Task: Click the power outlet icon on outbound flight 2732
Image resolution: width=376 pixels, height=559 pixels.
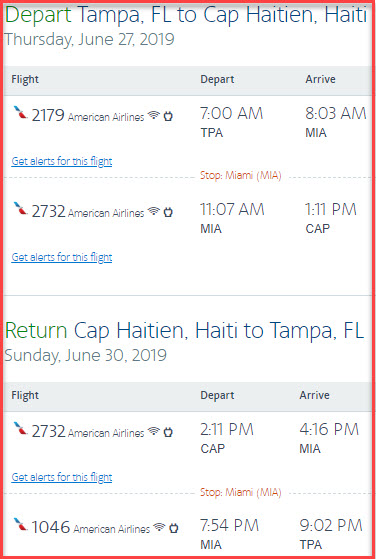Action: pyautogui.click(x=168, y=212)
